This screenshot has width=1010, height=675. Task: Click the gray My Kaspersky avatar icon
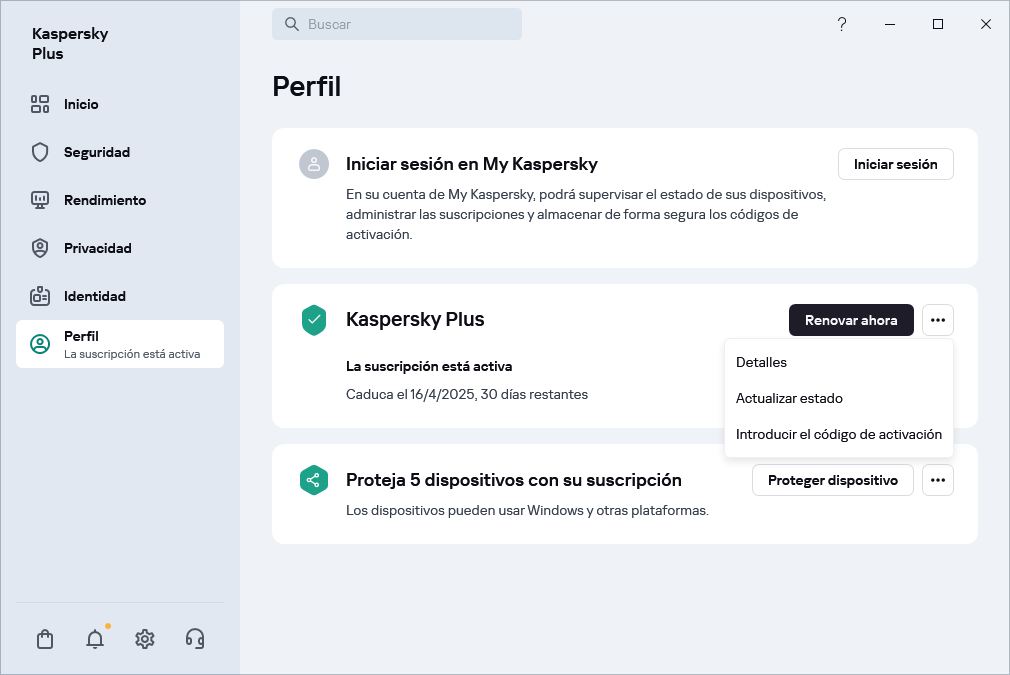314,164
